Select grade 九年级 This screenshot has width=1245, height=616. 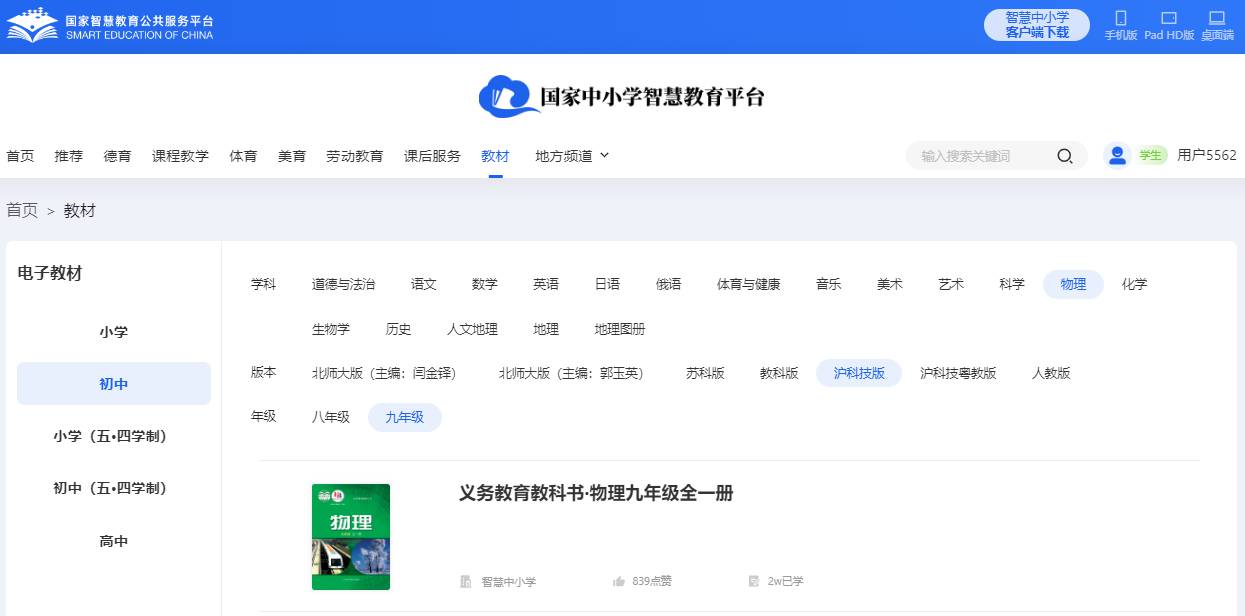[405, 417]
